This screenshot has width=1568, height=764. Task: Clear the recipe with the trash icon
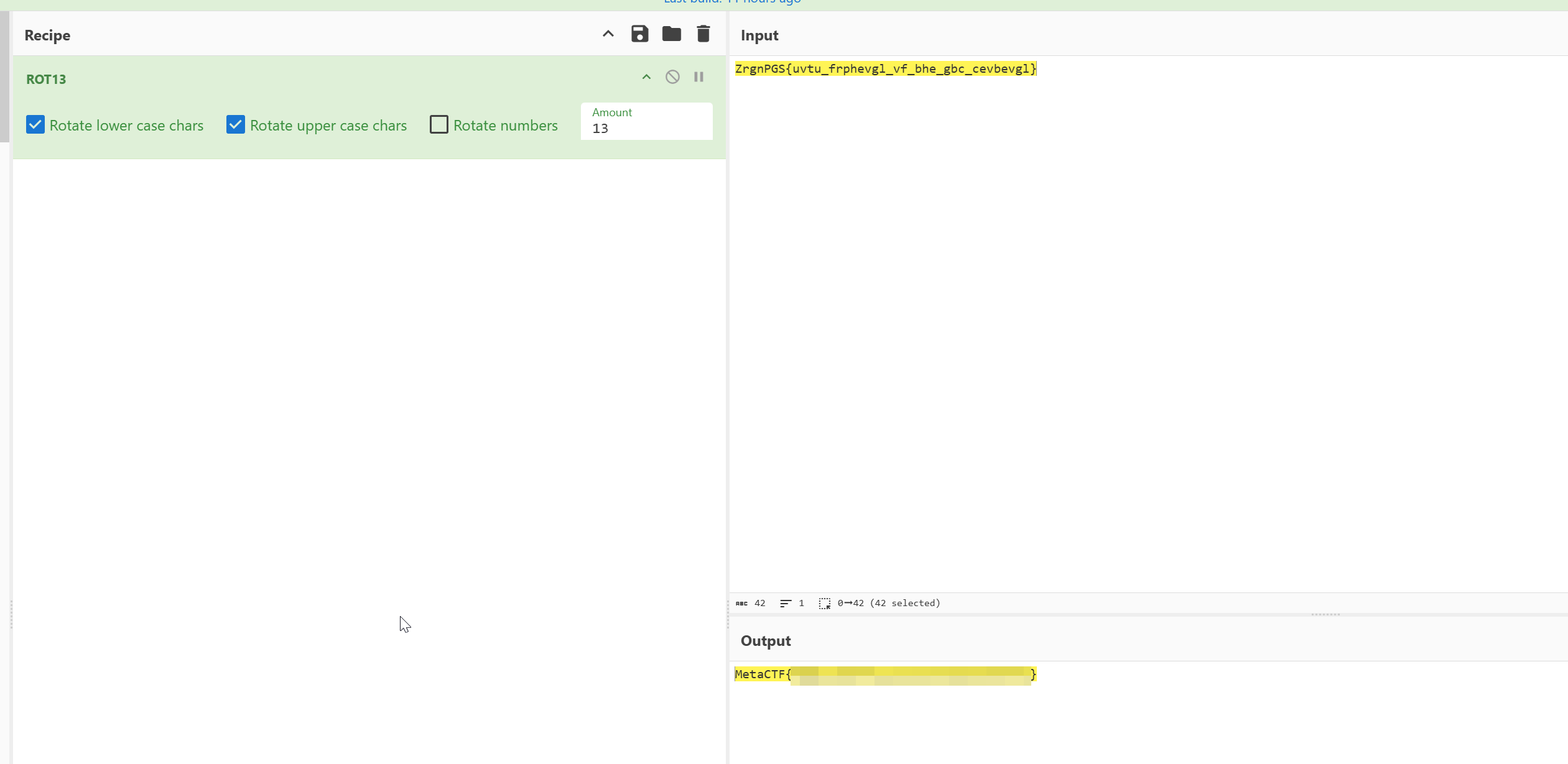point(703,34)
